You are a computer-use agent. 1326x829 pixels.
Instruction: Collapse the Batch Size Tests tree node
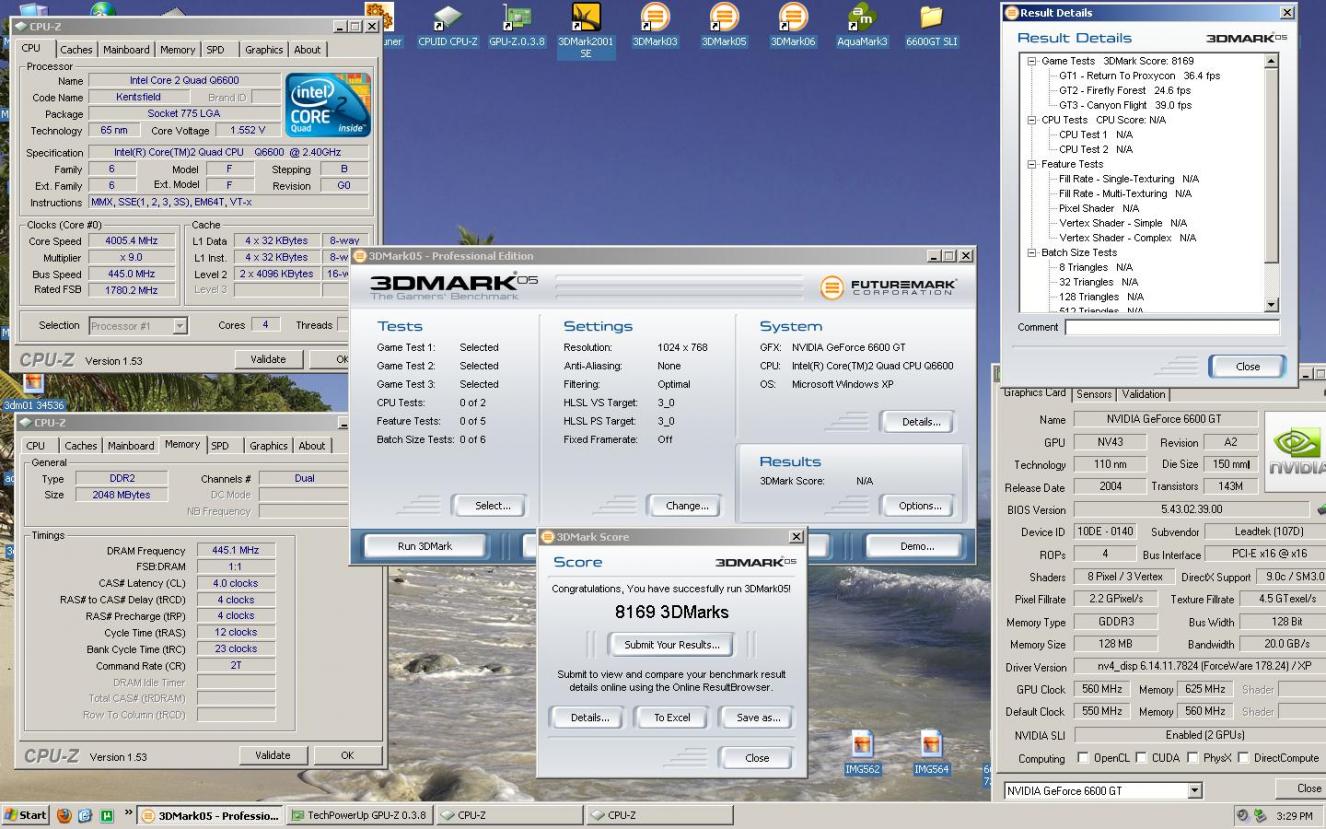[1033, 252]
